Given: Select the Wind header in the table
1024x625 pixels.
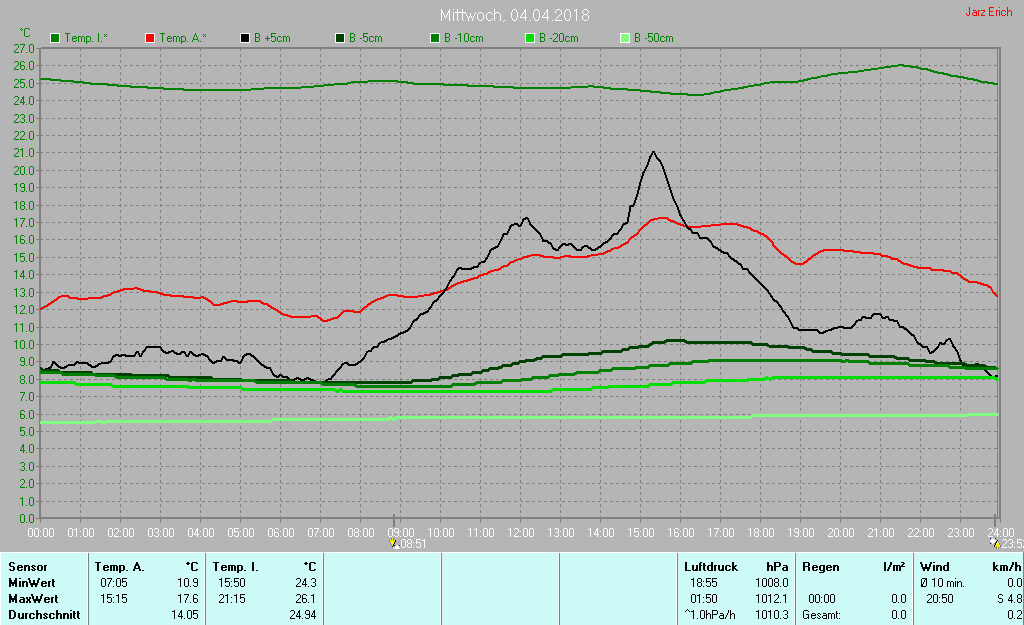Looking at the screenshot, I should pyautogui.click(x=935, y=566).
